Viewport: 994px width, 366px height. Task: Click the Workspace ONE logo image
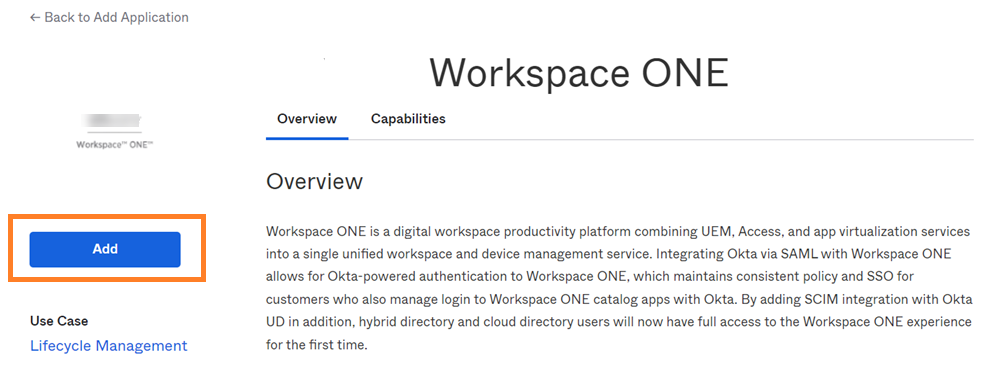click(115, 131)
